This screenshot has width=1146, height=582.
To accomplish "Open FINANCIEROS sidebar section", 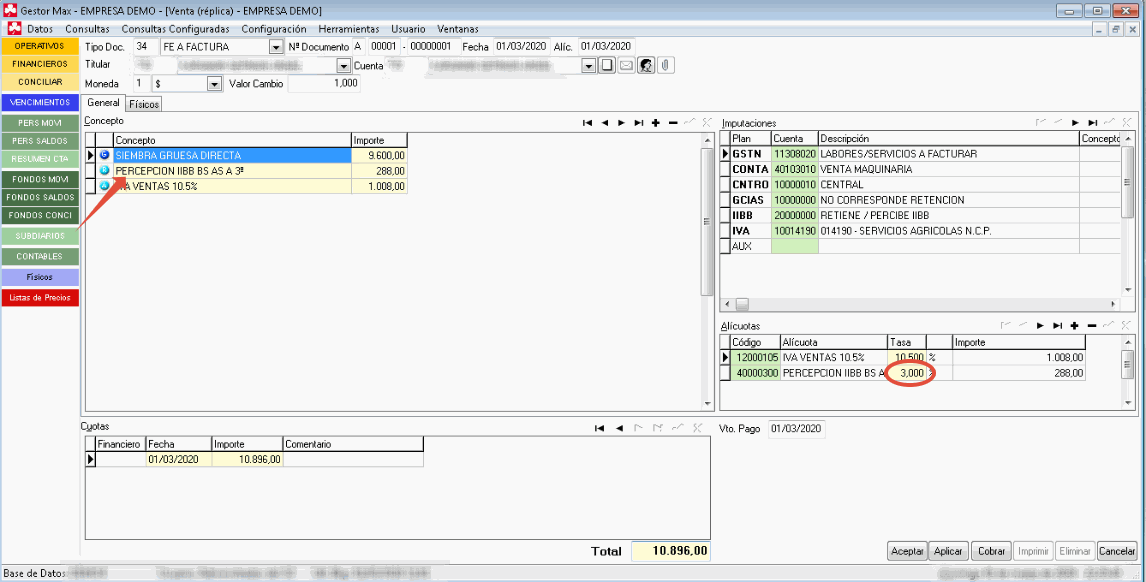I will tap(39, 64).
